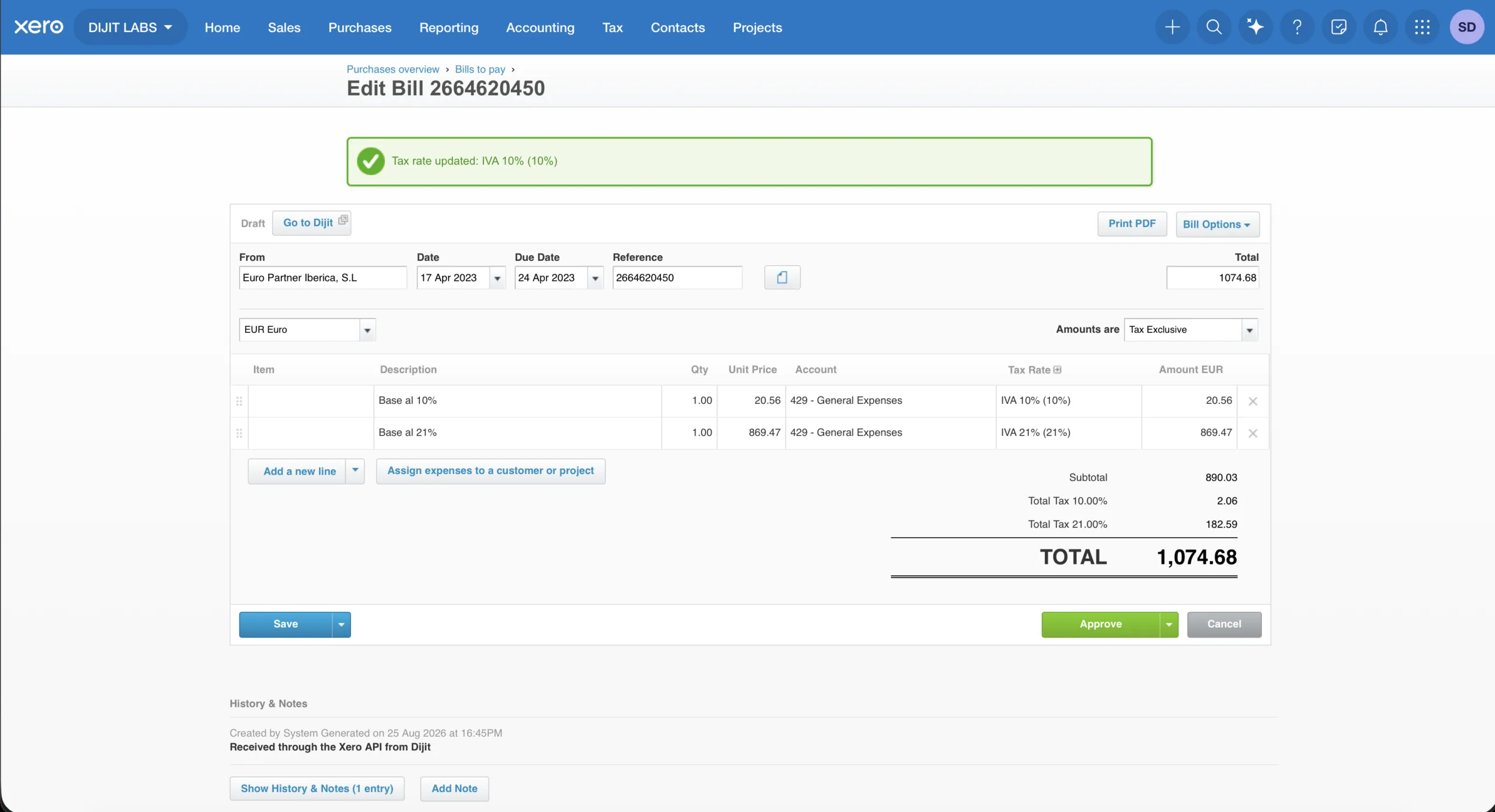Image resolution: width=1495 pixels, height=812 pixels.
Task: Click the green Approve button
Action: 1100,624
